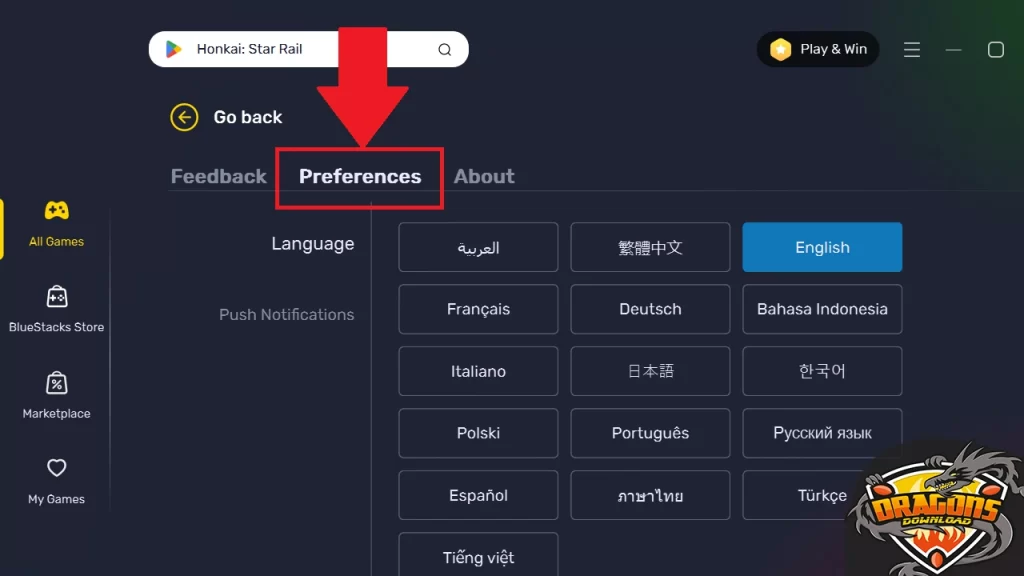
Task: Click the yellow Go back arrow
Action: pyautogui.click(x=184, y=117)
